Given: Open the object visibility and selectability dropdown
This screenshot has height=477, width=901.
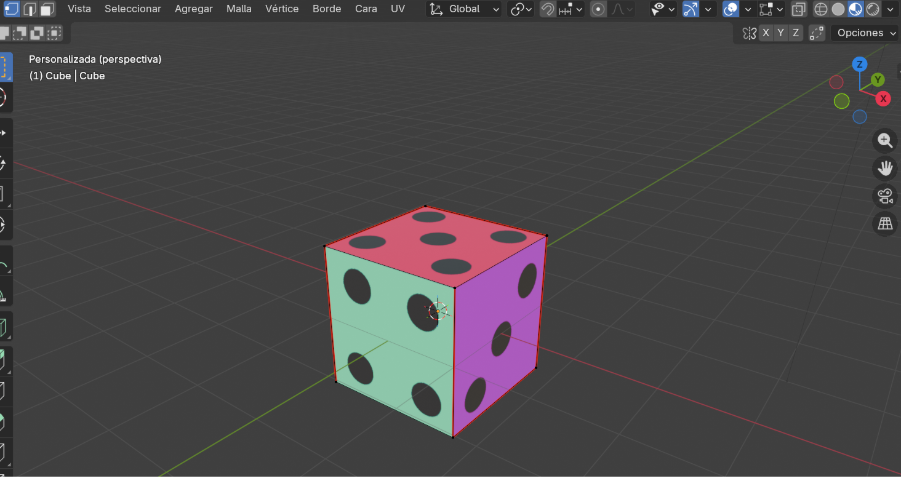Looking at the screenshot, I should pyautogui.click(x=663, y=9).
